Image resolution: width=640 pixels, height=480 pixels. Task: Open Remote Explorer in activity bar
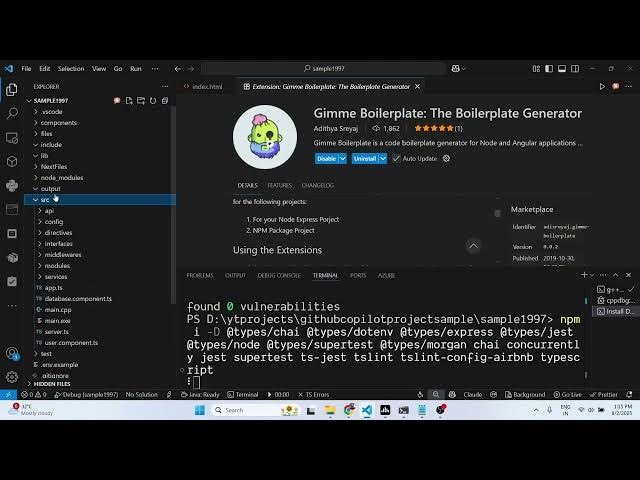[x=12, y=138]
